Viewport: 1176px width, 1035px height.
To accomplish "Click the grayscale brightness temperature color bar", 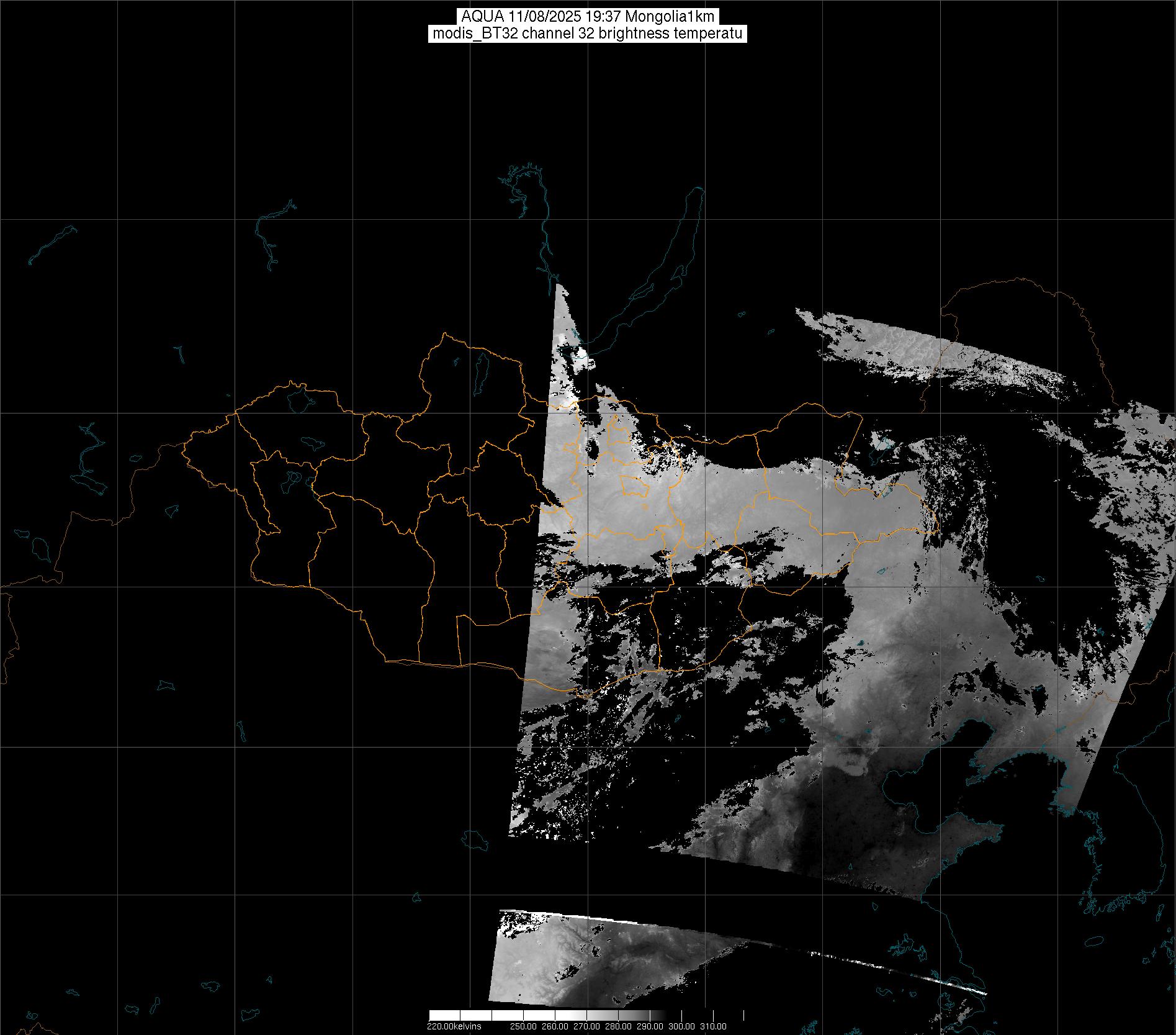I will point(586,1016).
